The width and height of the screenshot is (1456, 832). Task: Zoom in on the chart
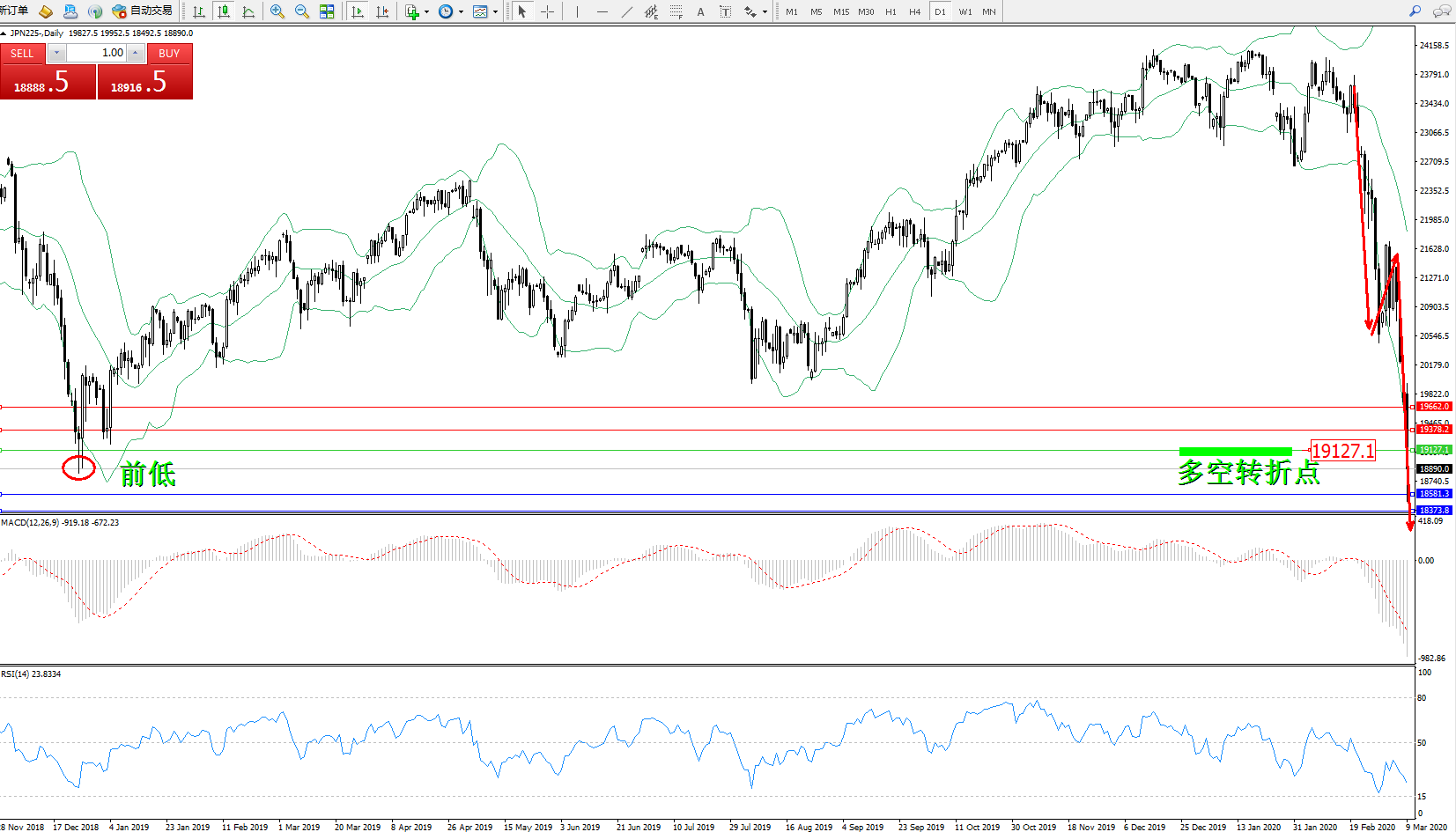[277, 11]
